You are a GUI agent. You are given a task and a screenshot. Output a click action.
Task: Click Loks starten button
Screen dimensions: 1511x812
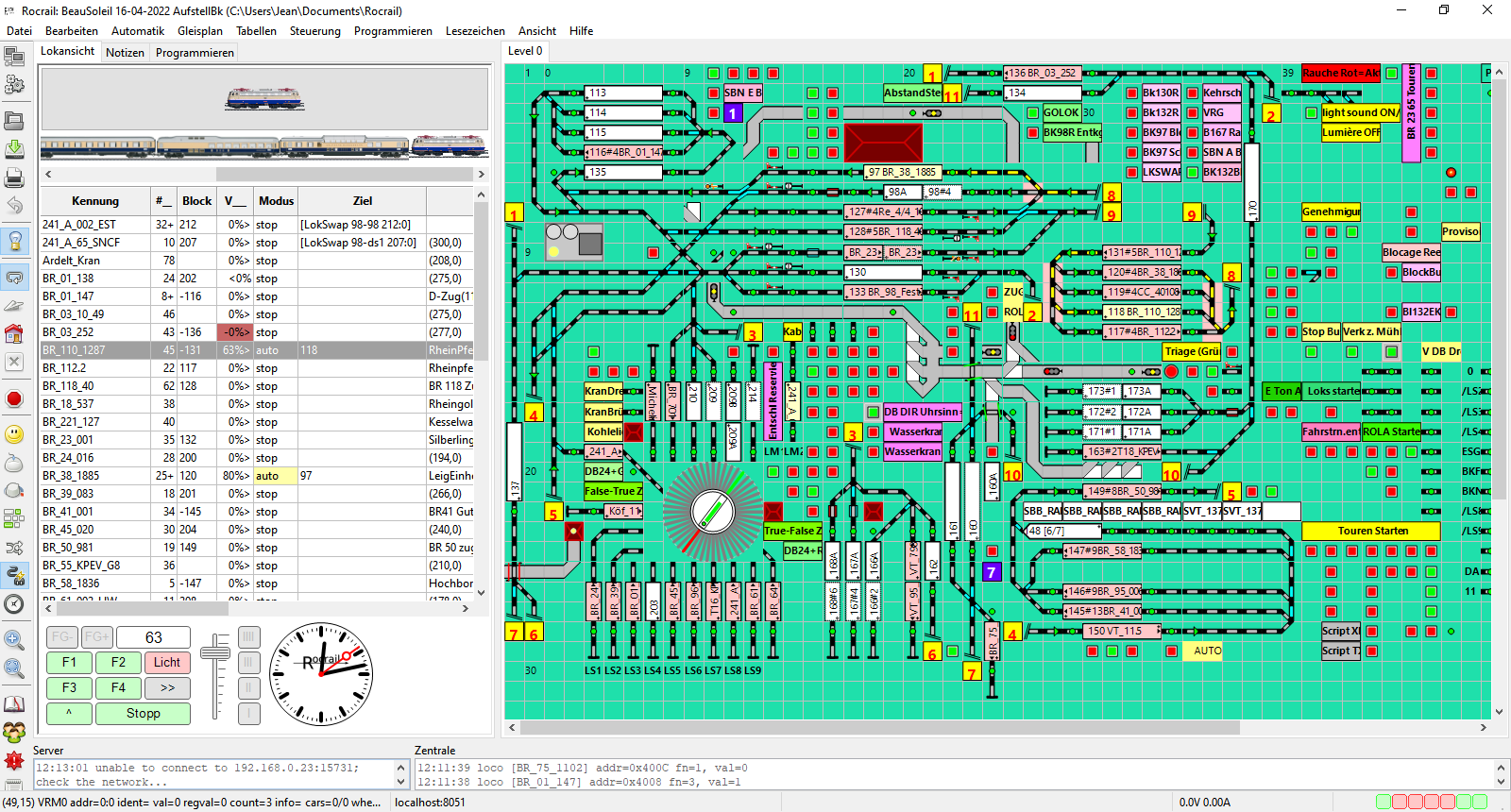point(1333,391)
